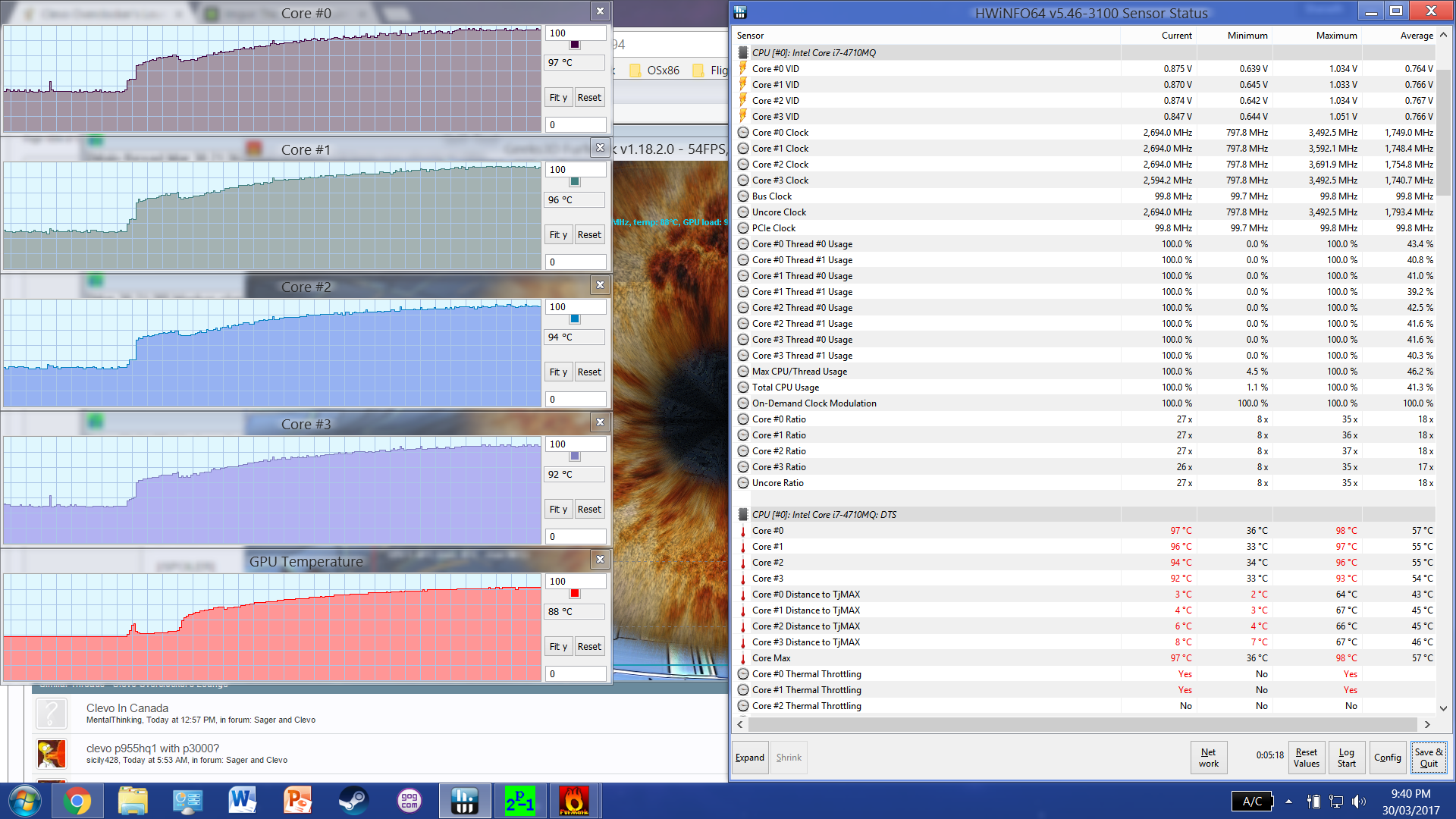
Task: Expand the HWiNFO sensor window columns
Action: 749,758
